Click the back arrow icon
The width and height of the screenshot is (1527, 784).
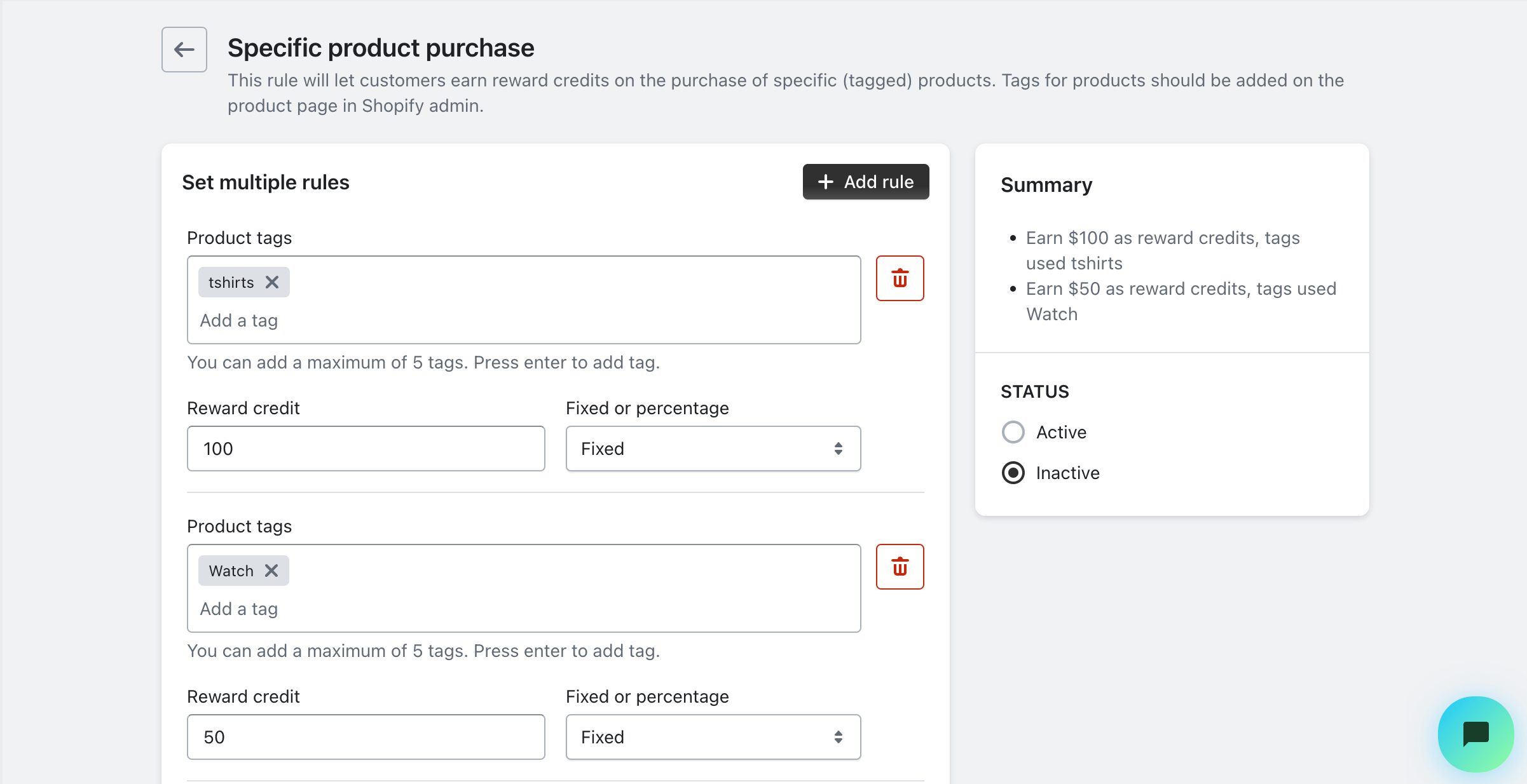pyautogui.click(x=184, y=50)
